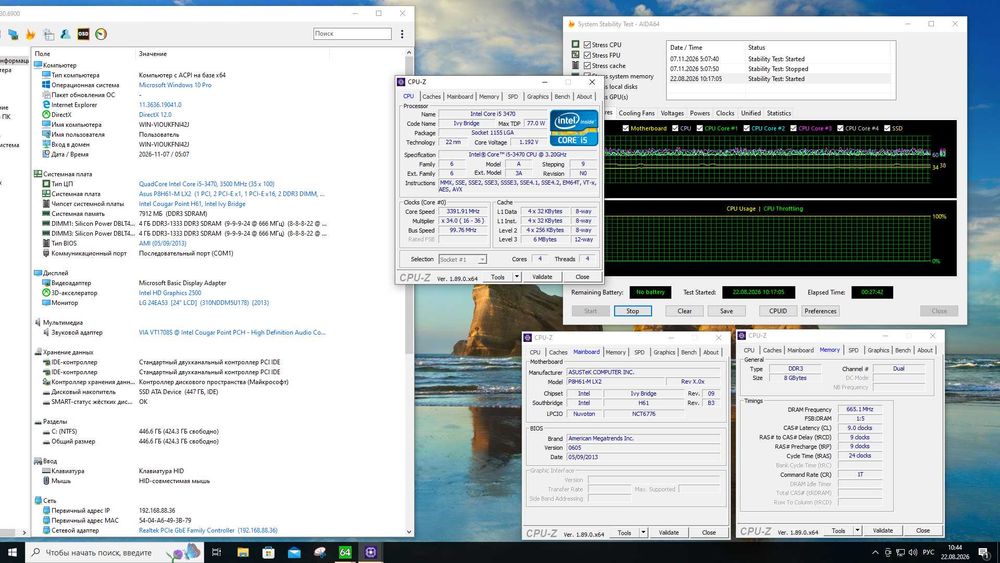Toggle the Motherboard graph checkbox
This screenshot has width=1000, height=563.
tap(626, 128)
